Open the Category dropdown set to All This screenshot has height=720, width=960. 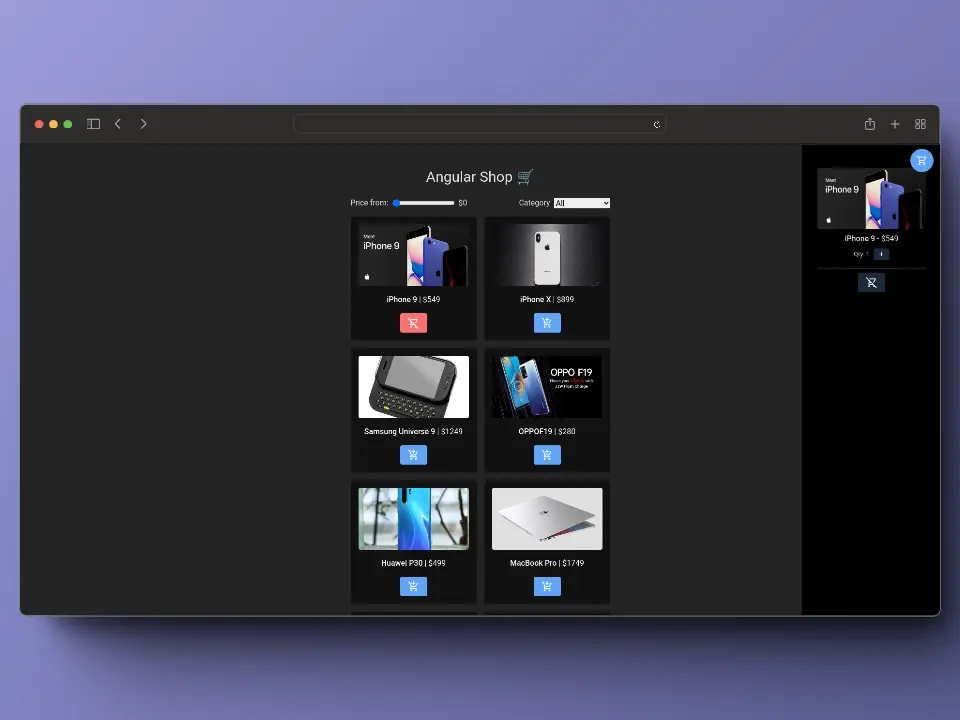(x=581, y=202)
